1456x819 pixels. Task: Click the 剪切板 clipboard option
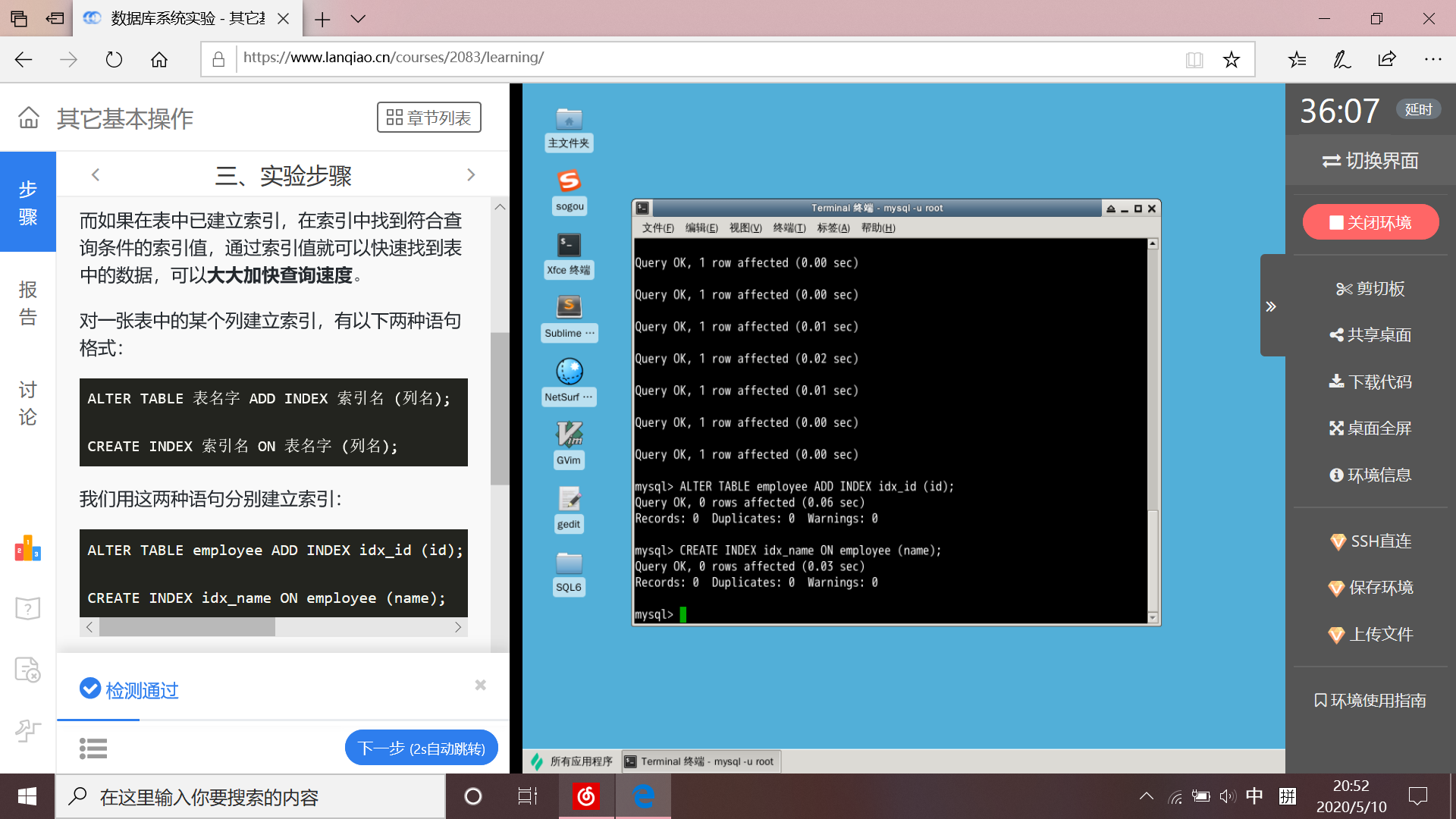click(1370, 289)
